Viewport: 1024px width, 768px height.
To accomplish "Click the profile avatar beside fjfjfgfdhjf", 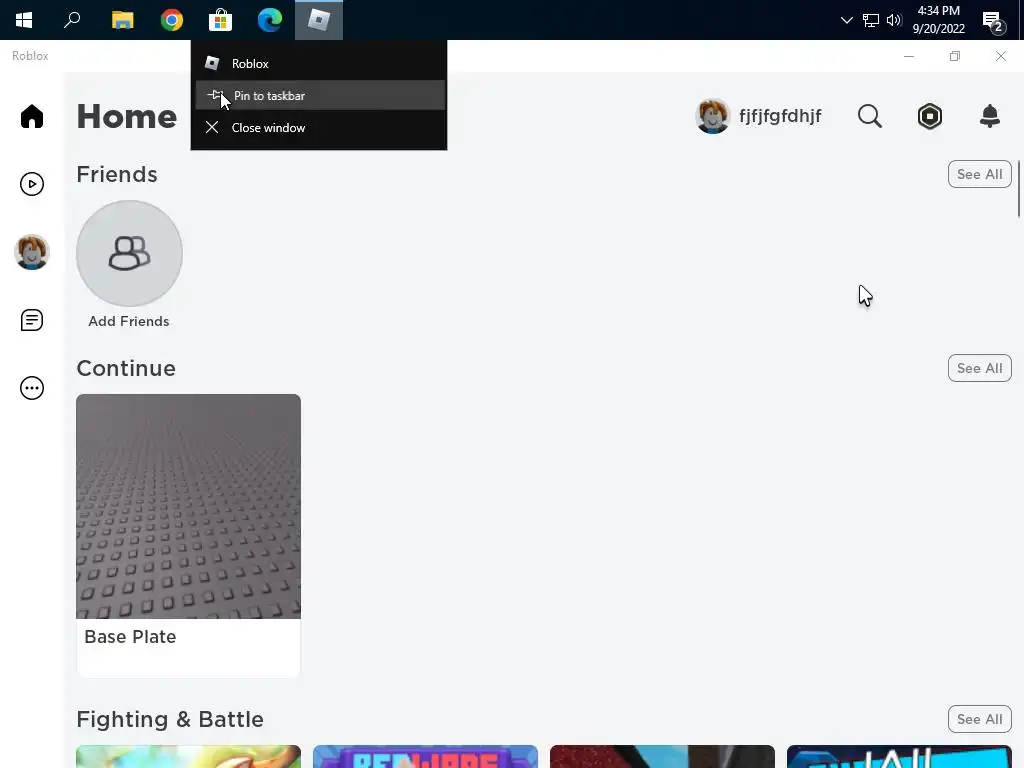I will coord(712,116).
